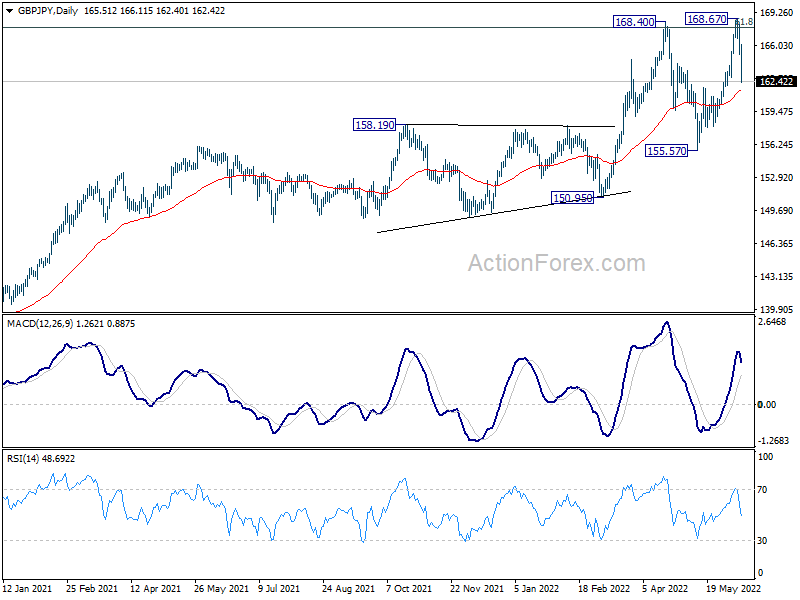The height and width of the screenshot is (600, 800).
Task: Click the 169.260 price axis label
Action: click(x=777, y=13)
